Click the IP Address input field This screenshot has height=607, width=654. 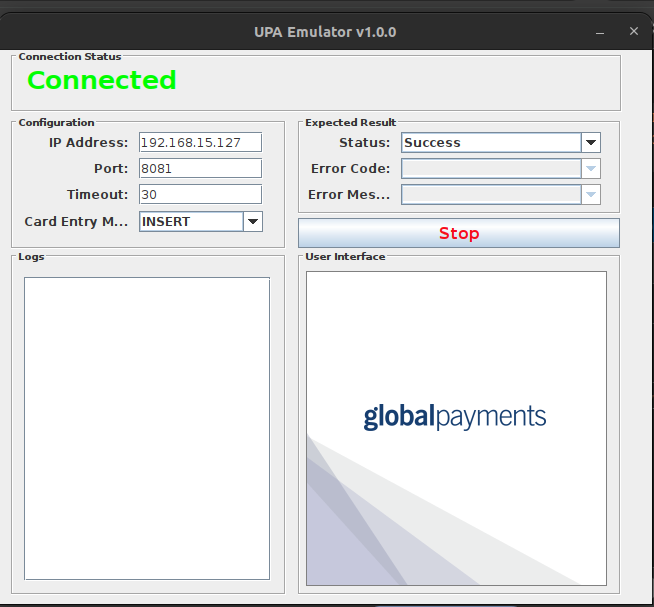[200, 143]
